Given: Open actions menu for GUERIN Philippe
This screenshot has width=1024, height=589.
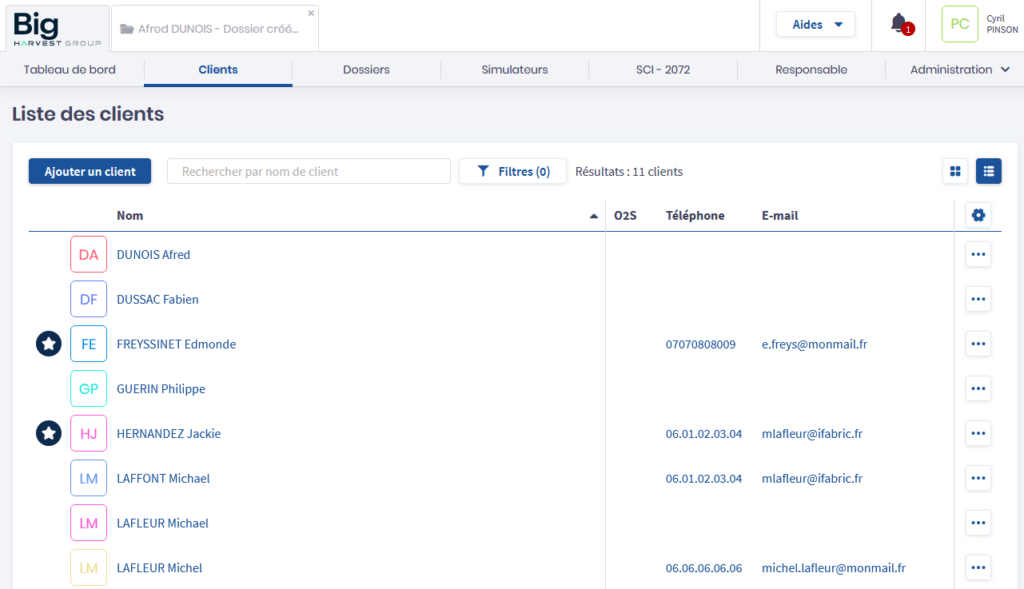Looking at the screenshot, I should [x=978, y=389].
